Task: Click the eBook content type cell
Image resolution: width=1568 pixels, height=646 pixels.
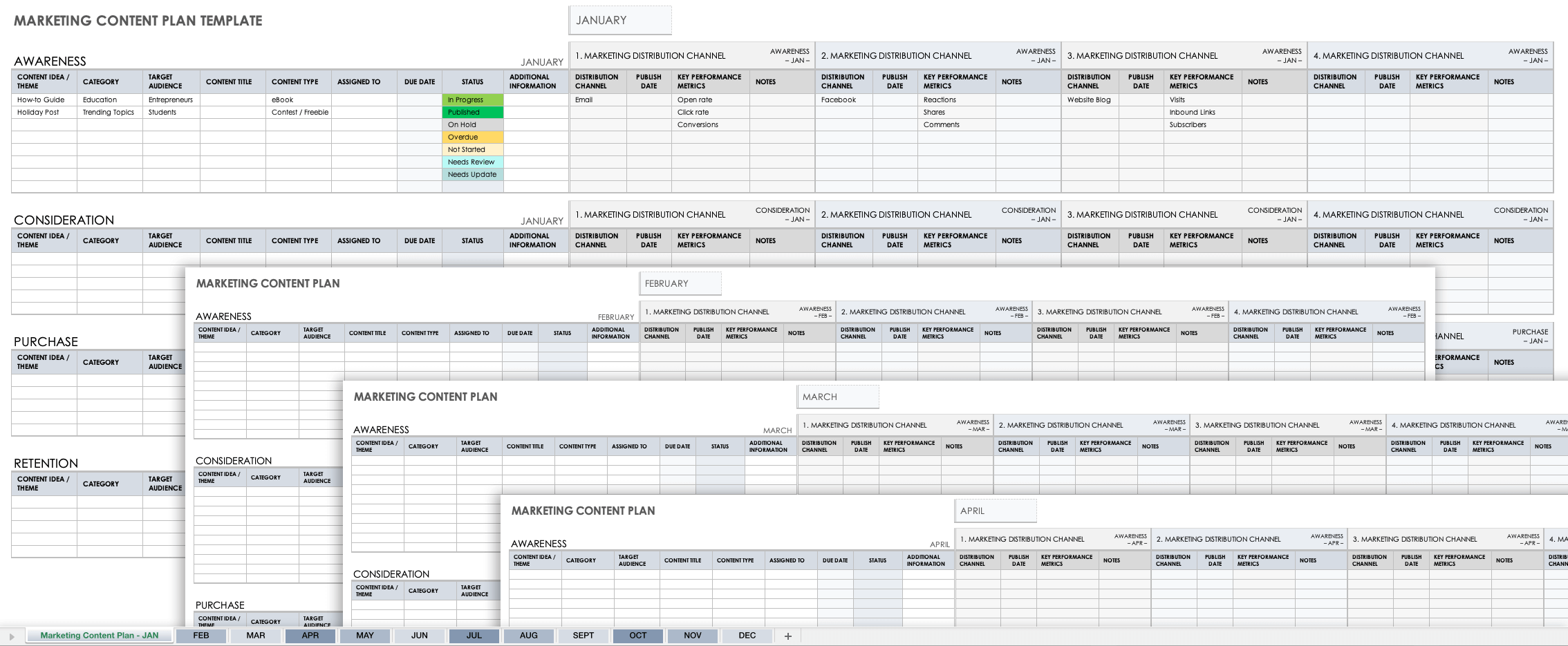Action: tap(299, 100)
